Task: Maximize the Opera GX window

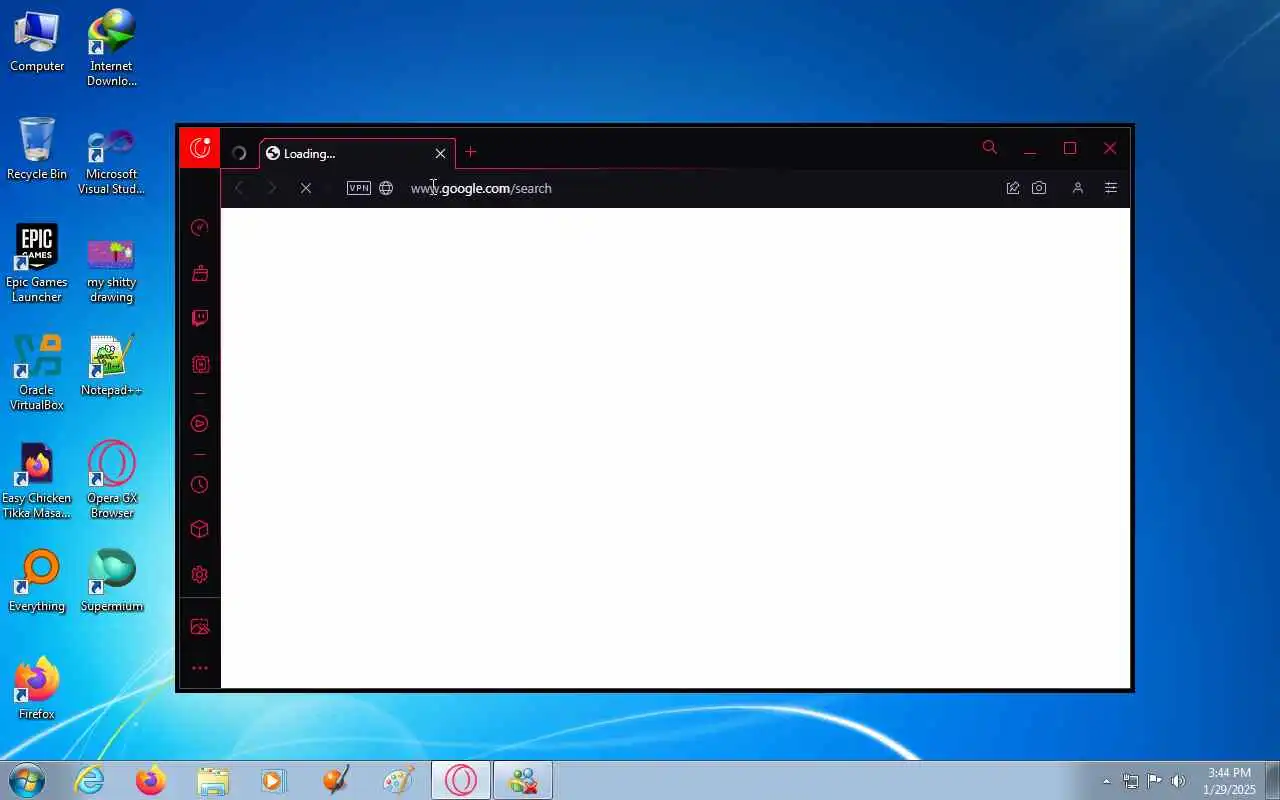Action: pyautogui.click(x=1070, y=148)
